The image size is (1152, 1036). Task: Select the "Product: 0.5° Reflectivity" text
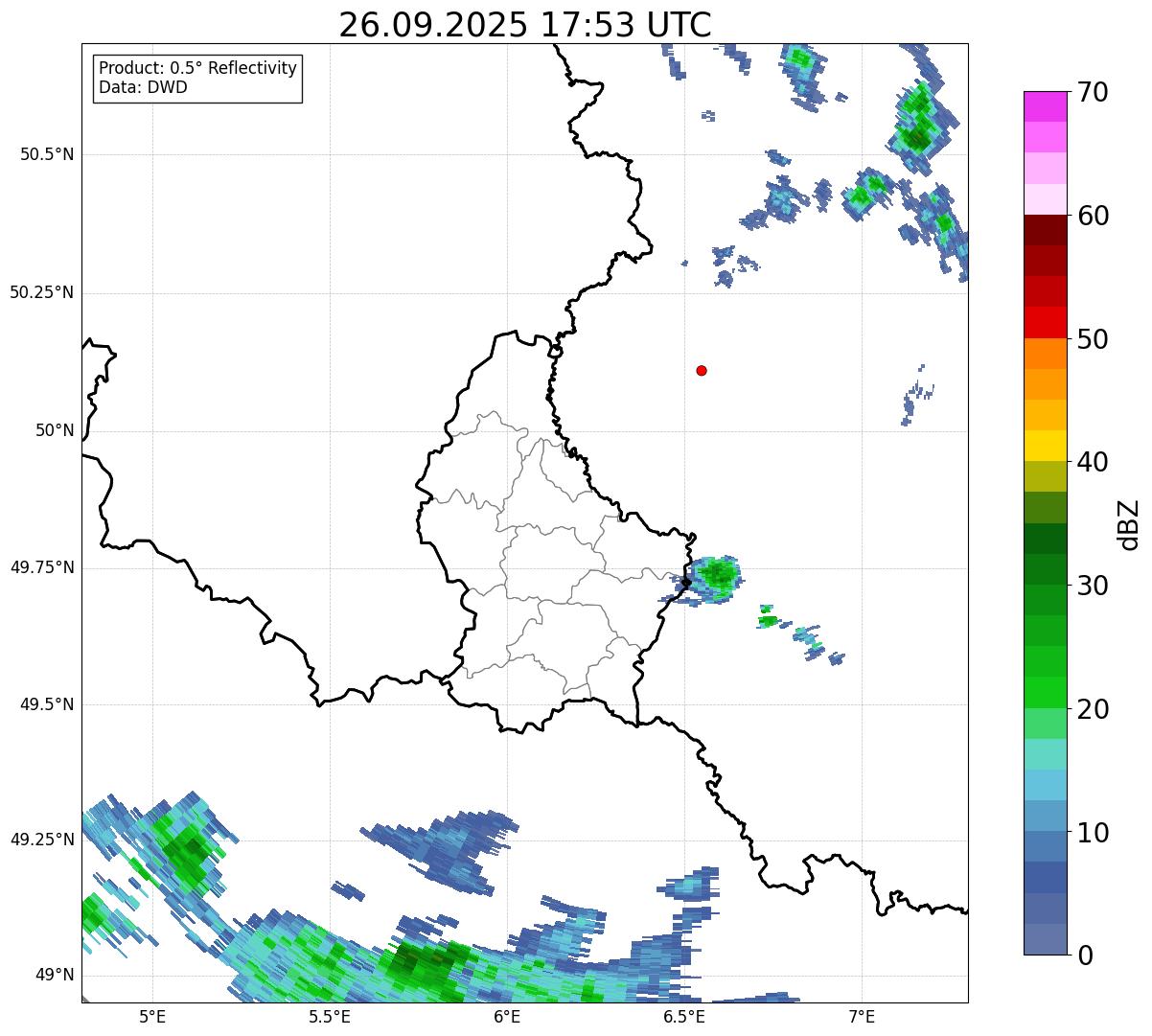[x=197, y=69]
